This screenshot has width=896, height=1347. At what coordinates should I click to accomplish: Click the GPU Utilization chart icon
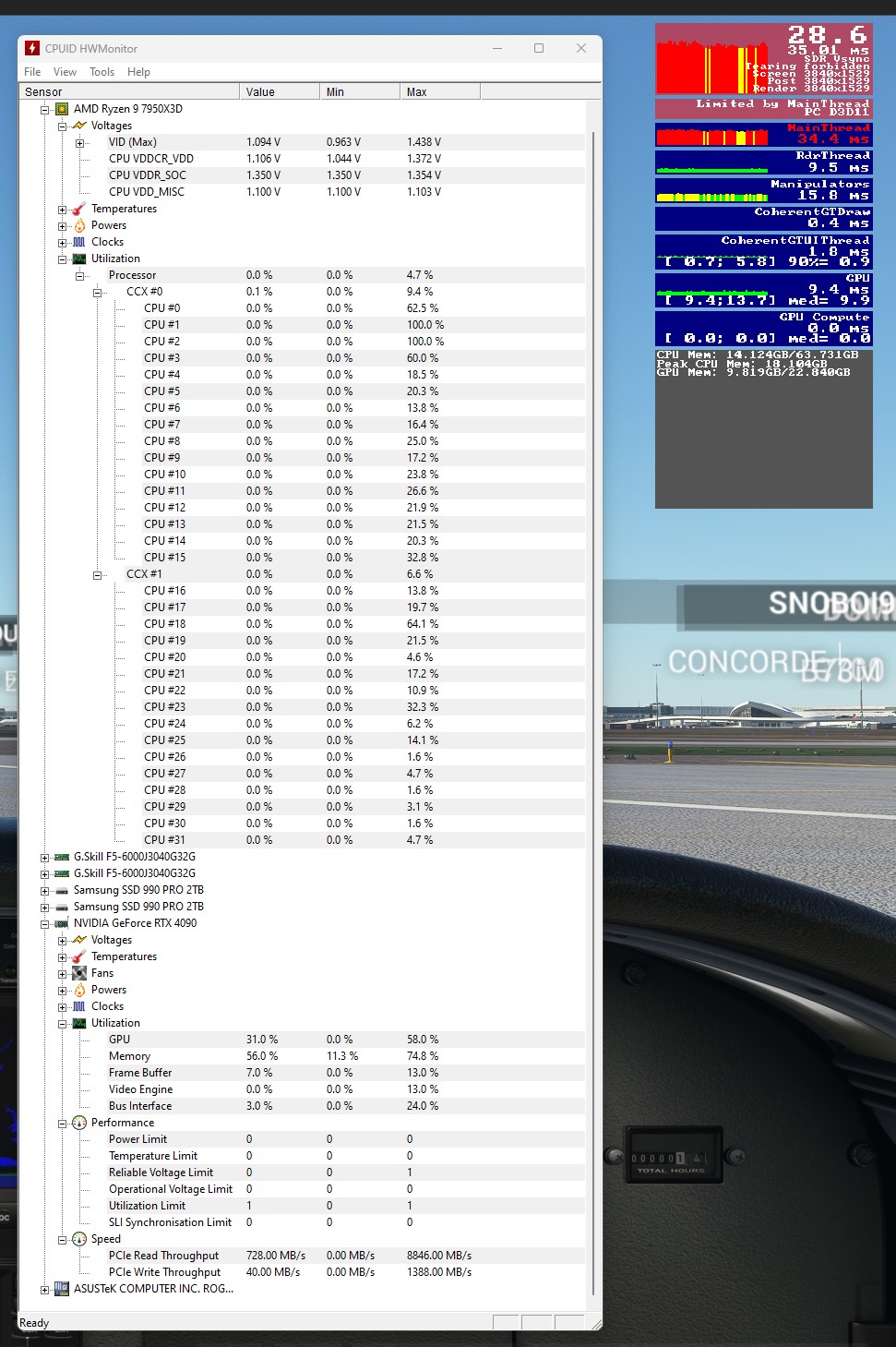[79, 1023]
